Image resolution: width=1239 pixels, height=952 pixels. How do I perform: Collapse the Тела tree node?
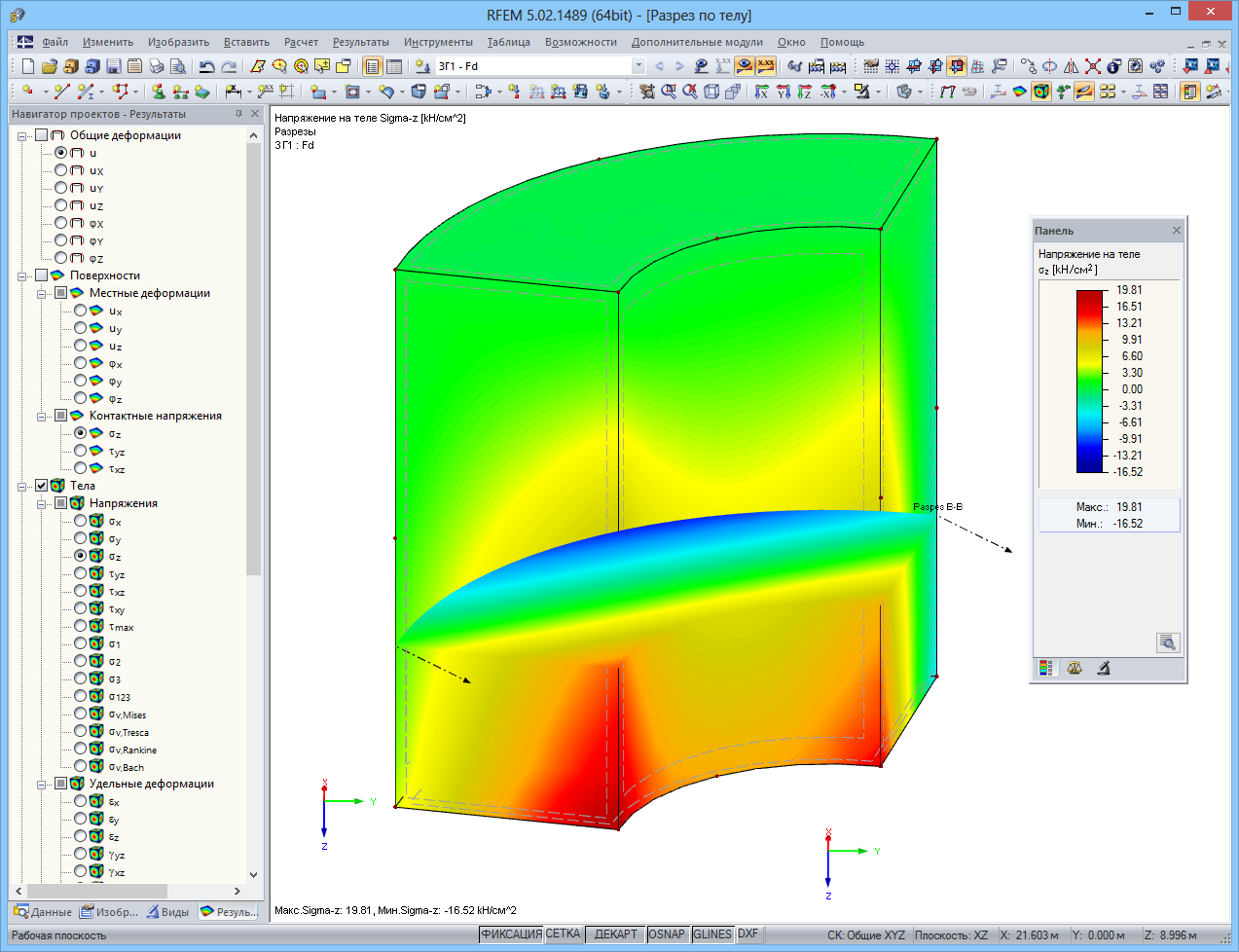coord(22,487)
